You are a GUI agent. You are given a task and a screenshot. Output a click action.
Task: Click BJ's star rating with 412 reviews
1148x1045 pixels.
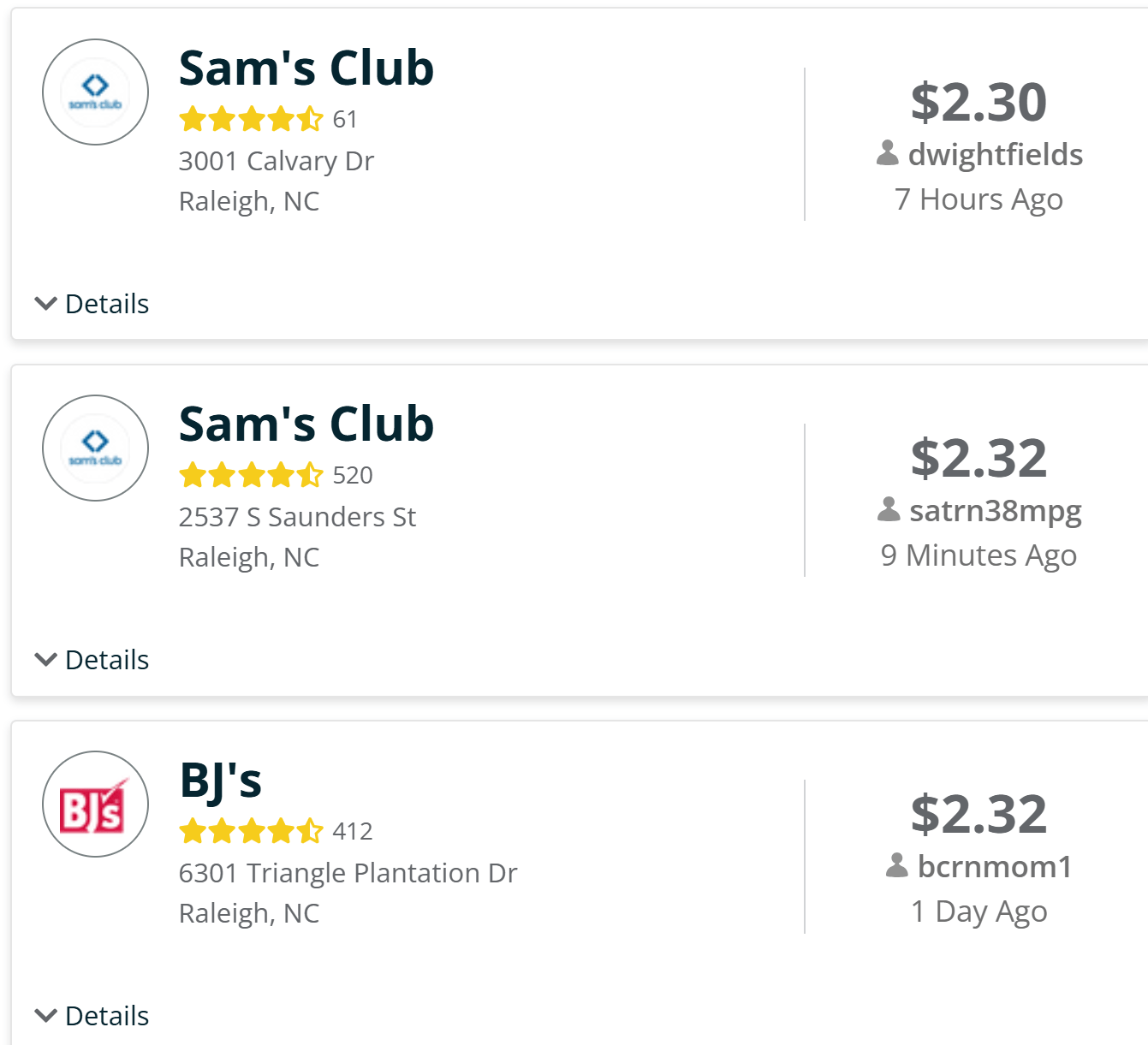[x=251, y=831]
